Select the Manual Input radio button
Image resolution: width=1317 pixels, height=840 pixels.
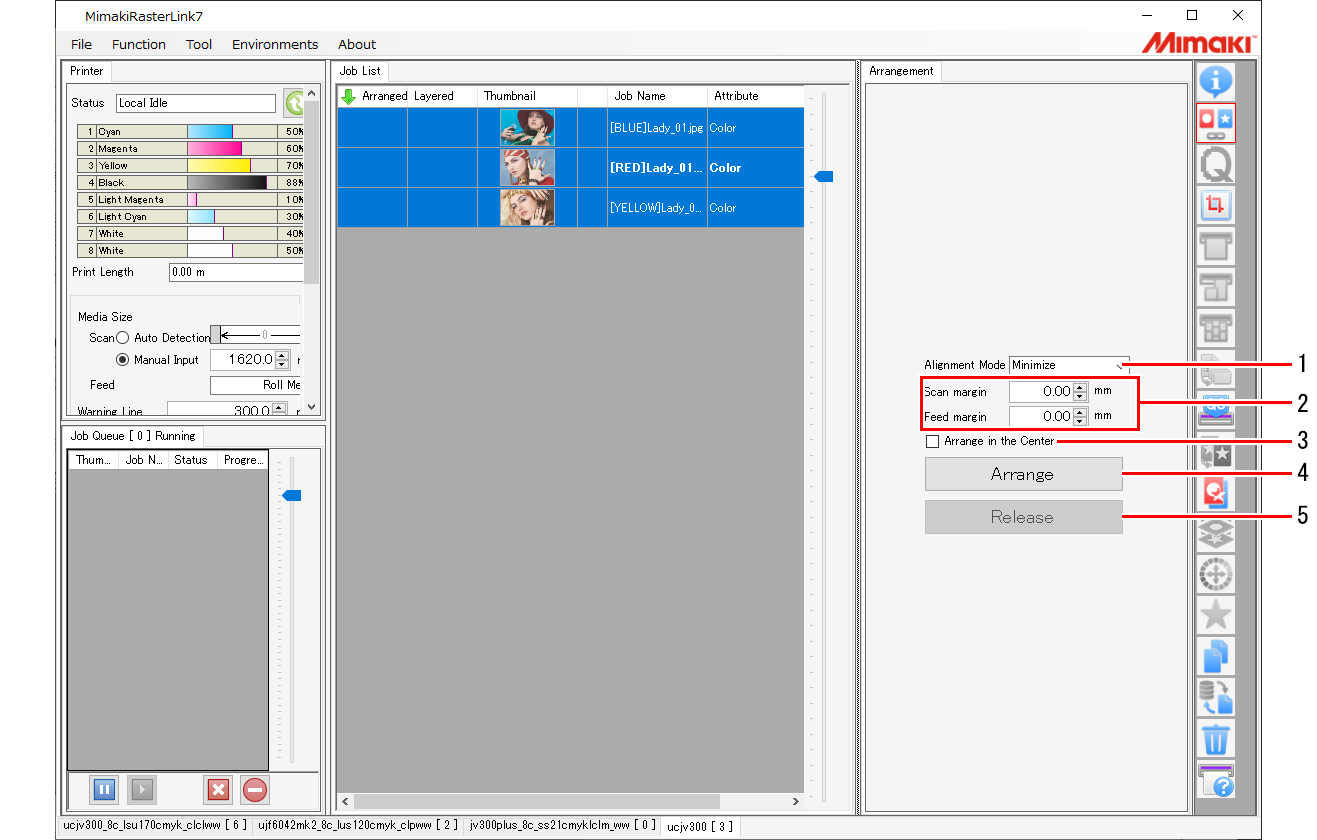pyautogui.click(x=122, y=359)
